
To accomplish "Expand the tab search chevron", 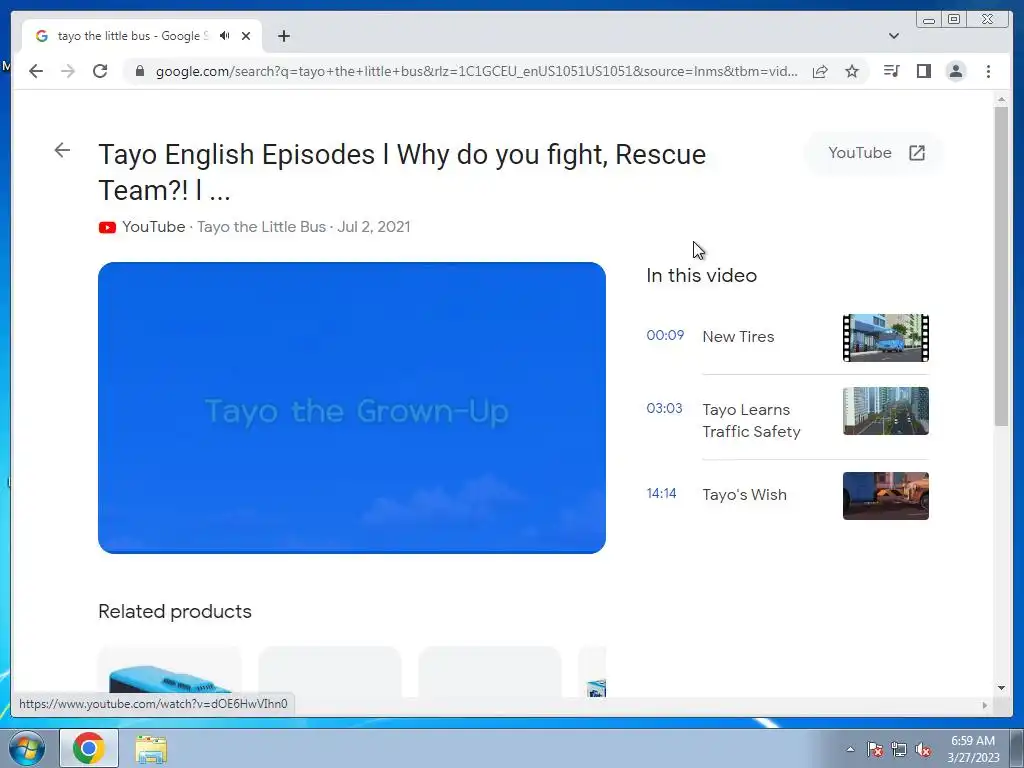I will click(x=893, y=36).
